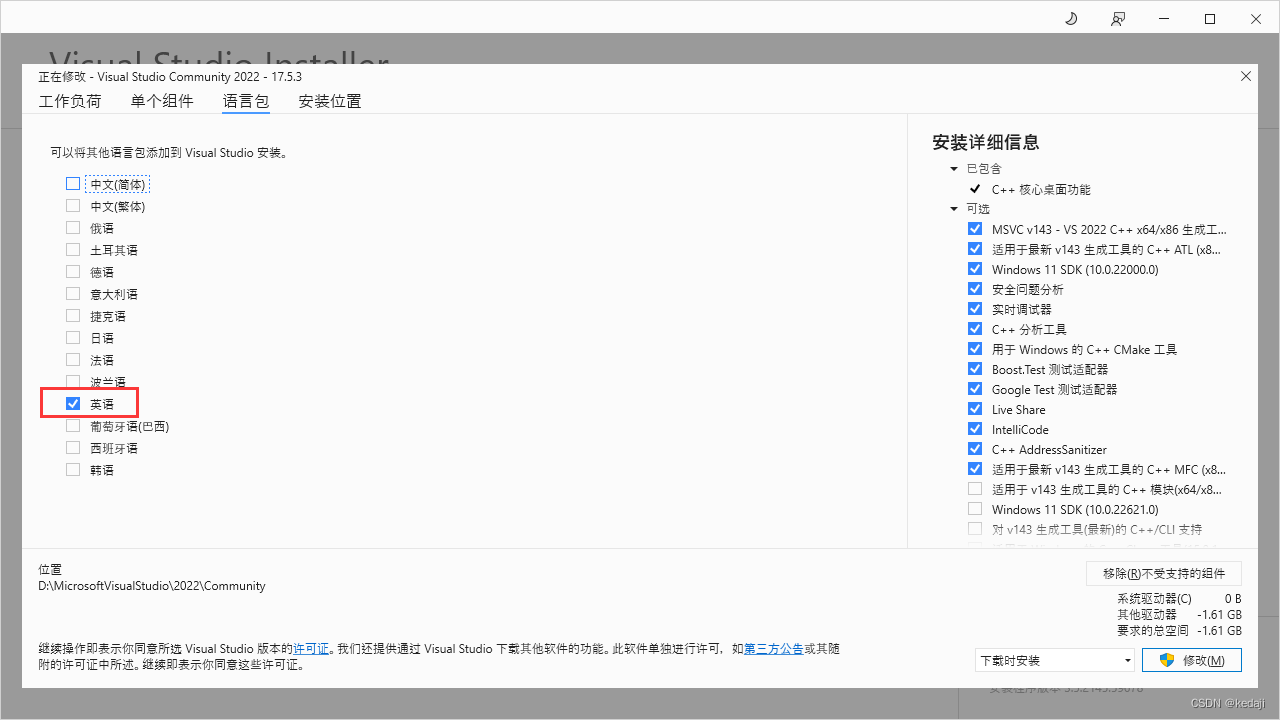Click the 安装详细信息 heading
Screen dimensions: 1280x720
point(985,142)
